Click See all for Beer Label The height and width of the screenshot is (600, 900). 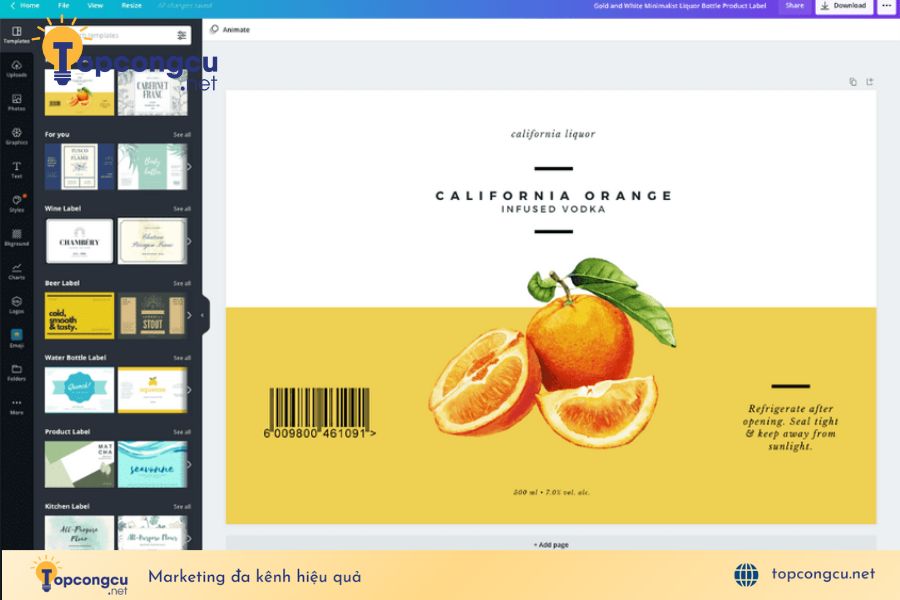182,284
